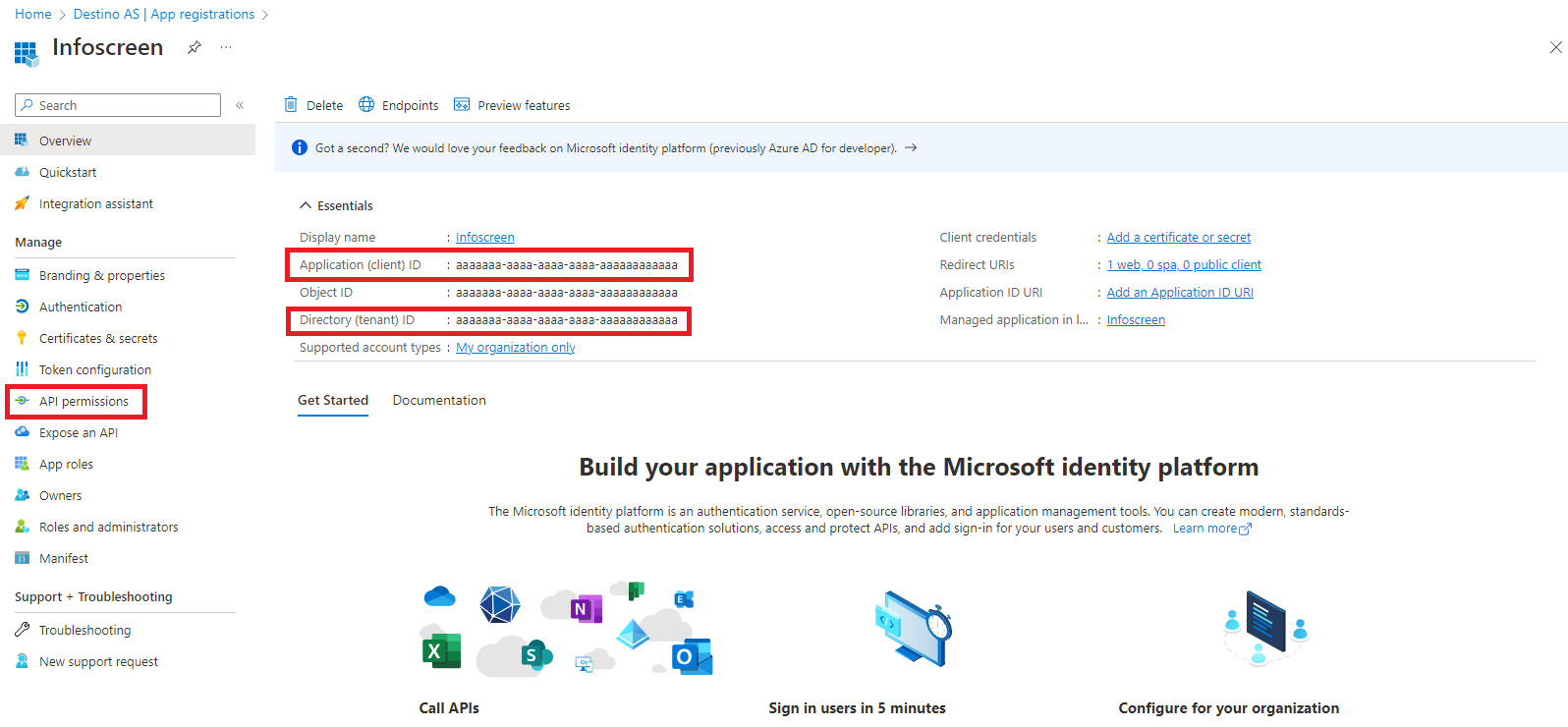Click the info icon in the feedback banner
Image resolution: width=1568 pixels, height=727 pixels.
coord(300,148)
